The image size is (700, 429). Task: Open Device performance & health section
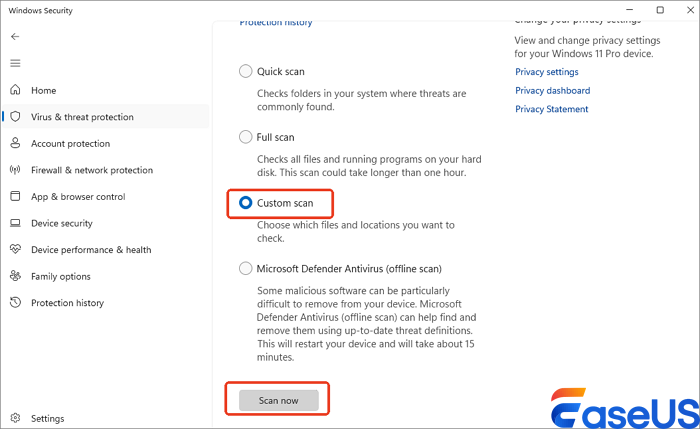pos(106,250)
